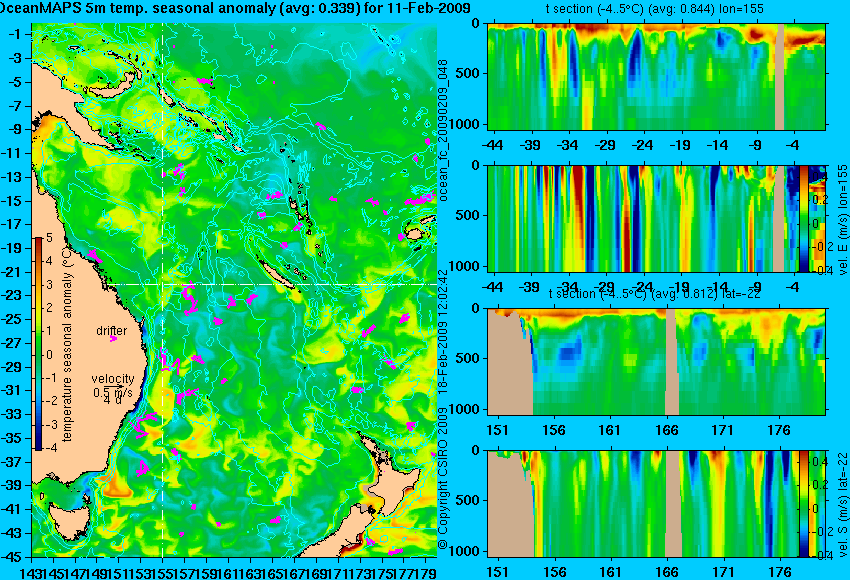The height and width of the screenshot is (580, 850).
Task: Click the '166' tick under lat=-22 temperature section
Action: [x=666, y=430]
